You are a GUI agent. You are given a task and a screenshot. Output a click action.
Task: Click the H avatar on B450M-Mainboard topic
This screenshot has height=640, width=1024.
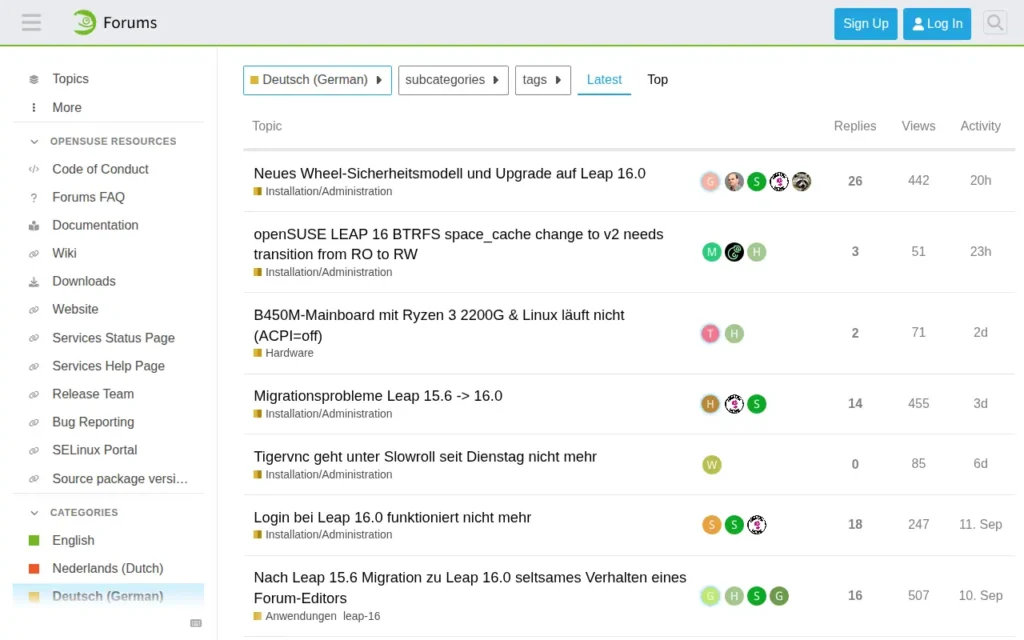click(734, 334)
